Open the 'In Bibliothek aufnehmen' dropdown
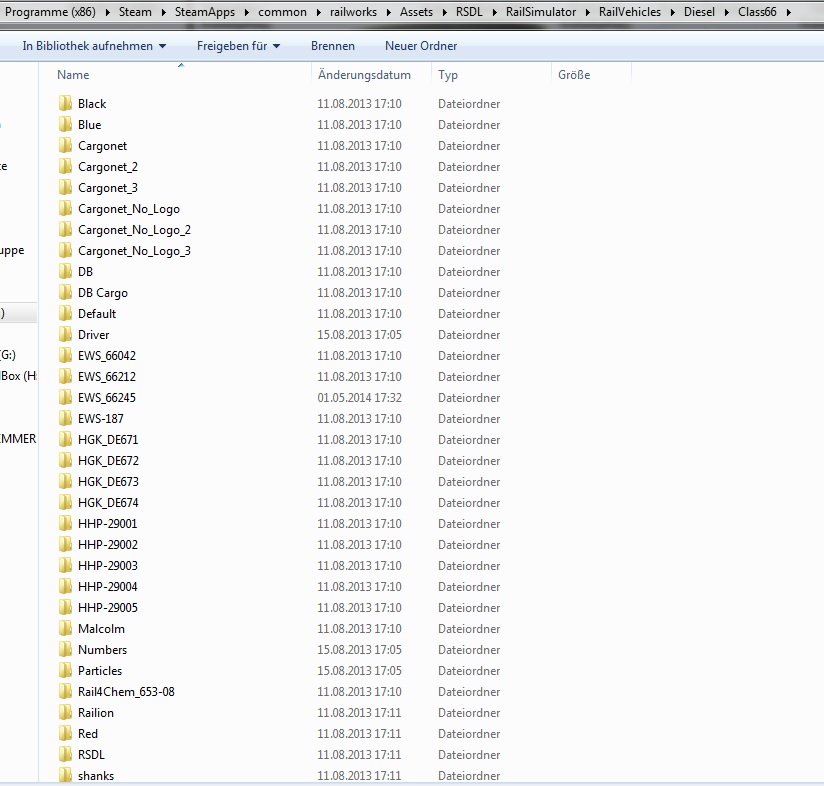The width and height of the screenshot is (824, 786). (94, 46)
